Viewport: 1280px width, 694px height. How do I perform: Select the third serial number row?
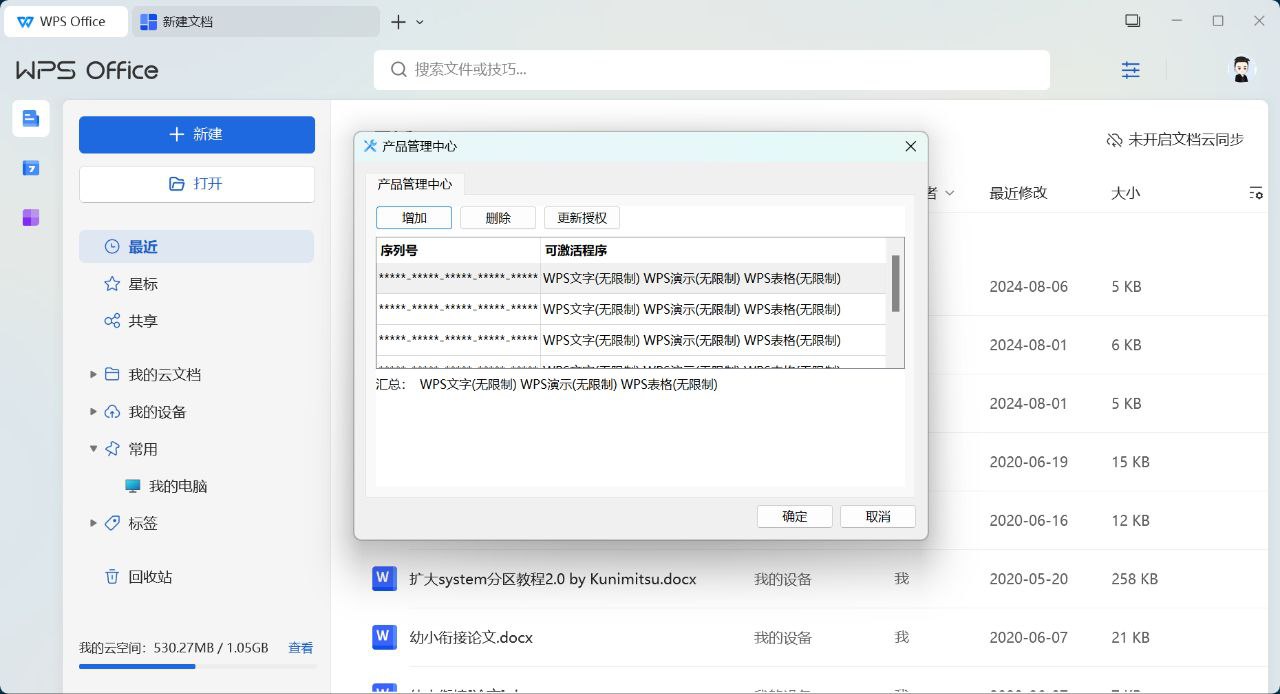pyautogui.click(x=631, y=340)
